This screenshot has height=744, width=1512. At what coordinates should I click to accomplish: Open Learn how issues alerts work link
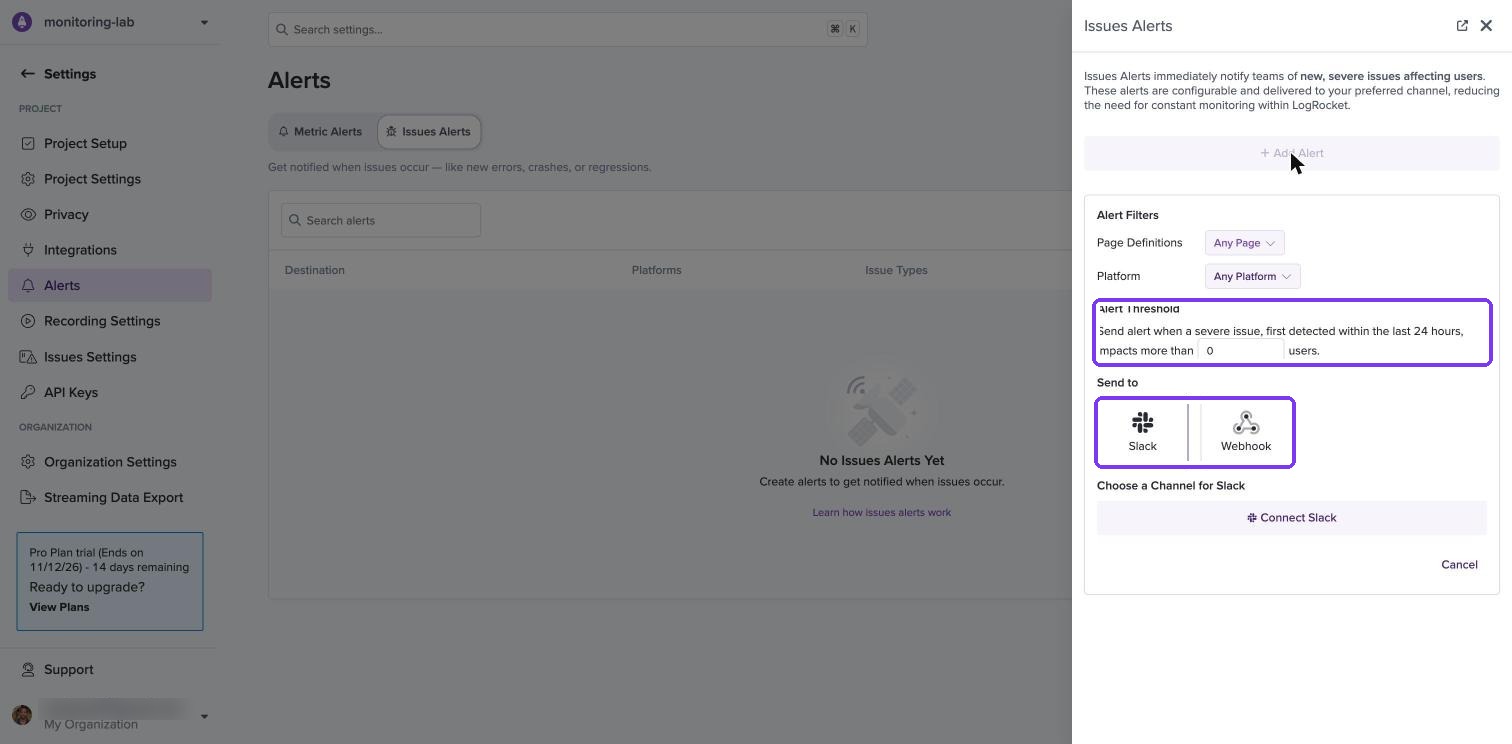881,513
